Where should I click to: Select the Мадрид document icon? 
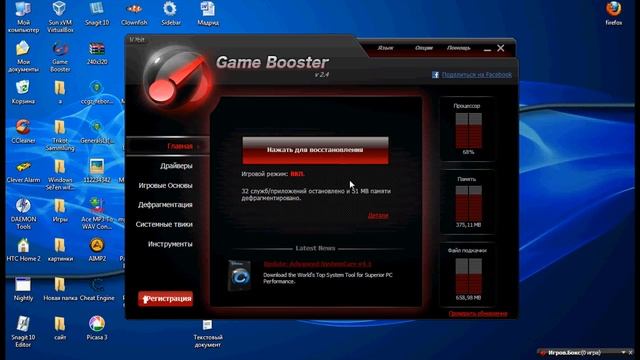(x=208, y=13)
